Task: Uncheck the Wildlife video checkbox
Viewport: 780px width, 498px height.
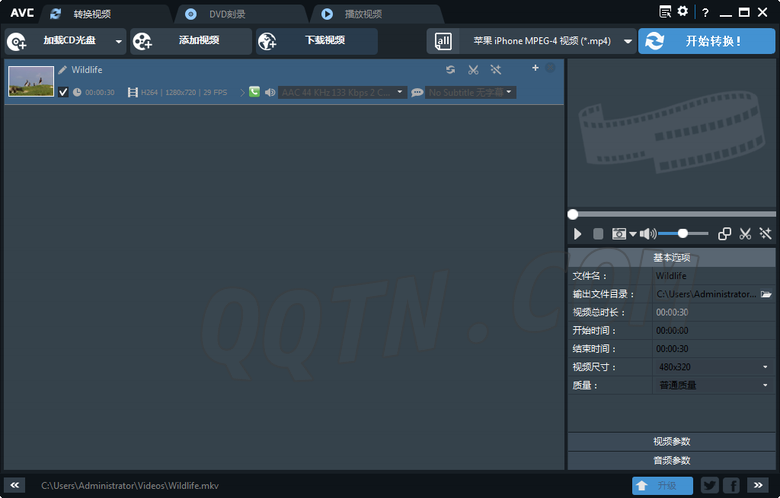Action: pos(63,92)
